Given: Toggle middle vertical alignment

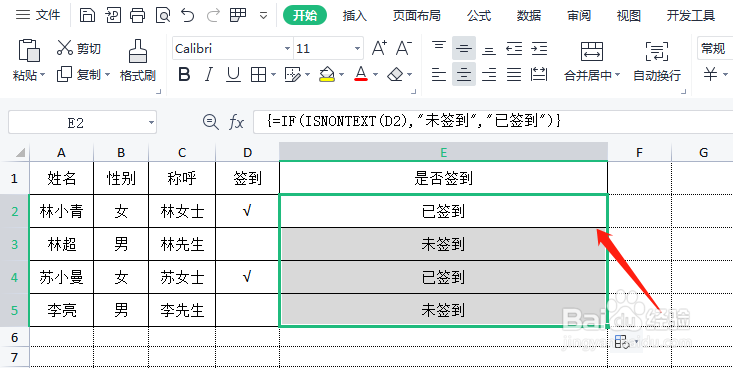Looking at the screenshot, I should coord(464,48).
